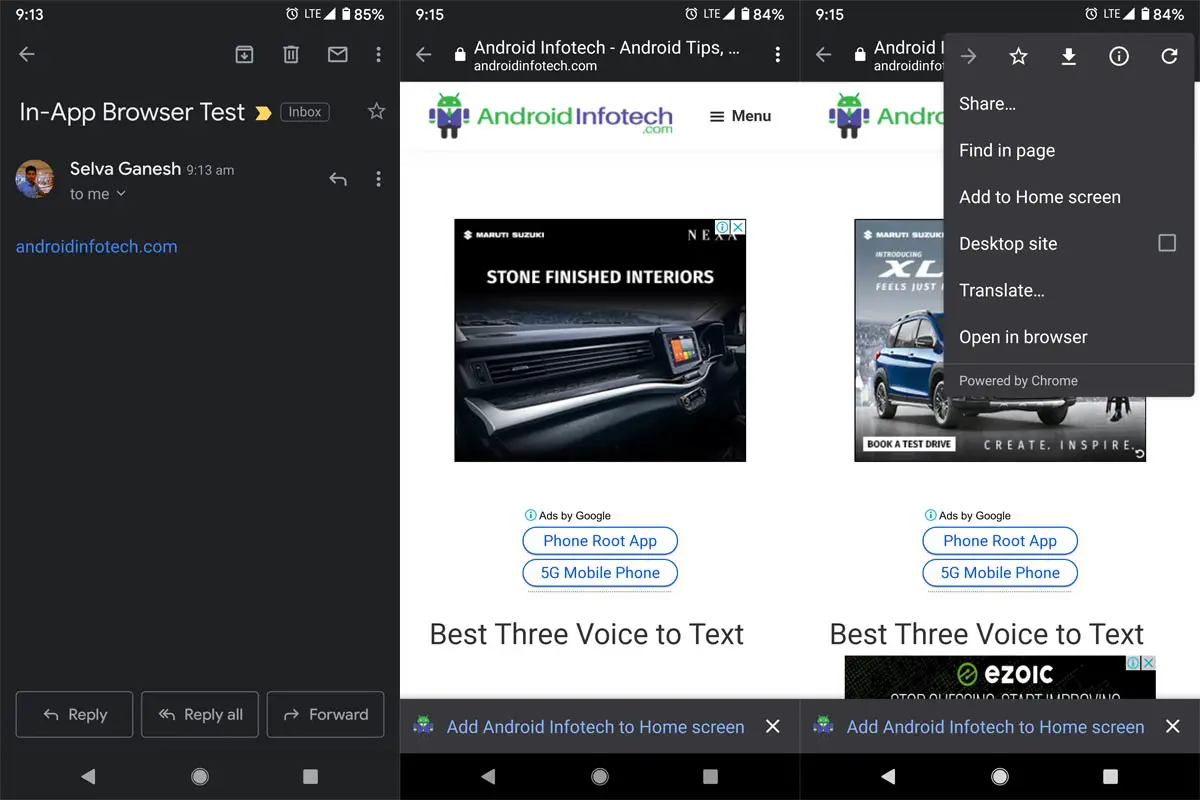Click 'Add Android Infotech to Home screen', right
Image resolution: width=1200 pixels, height=800 pixels.
coord(995,727)
